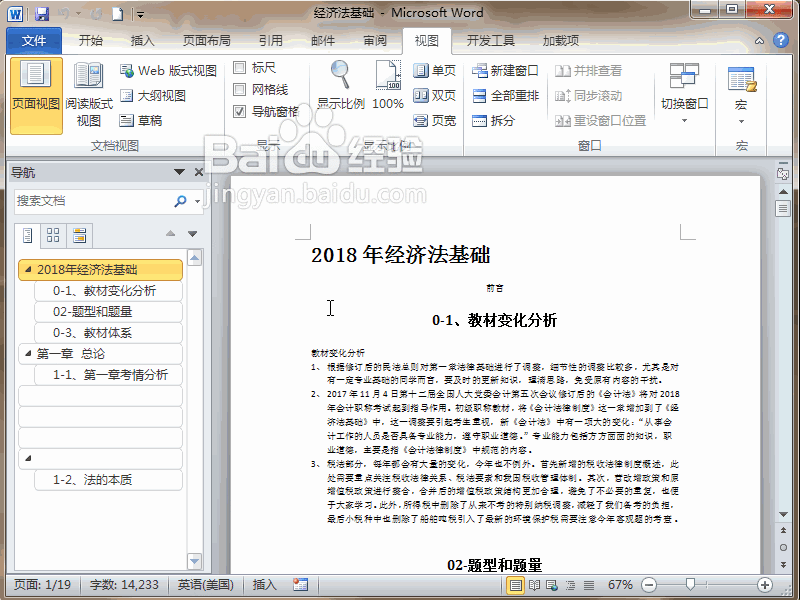Uncheck the Navigation Pane (导航窗格) checkbox
This screenshot has width=800, height=600.
click(239, 111)
